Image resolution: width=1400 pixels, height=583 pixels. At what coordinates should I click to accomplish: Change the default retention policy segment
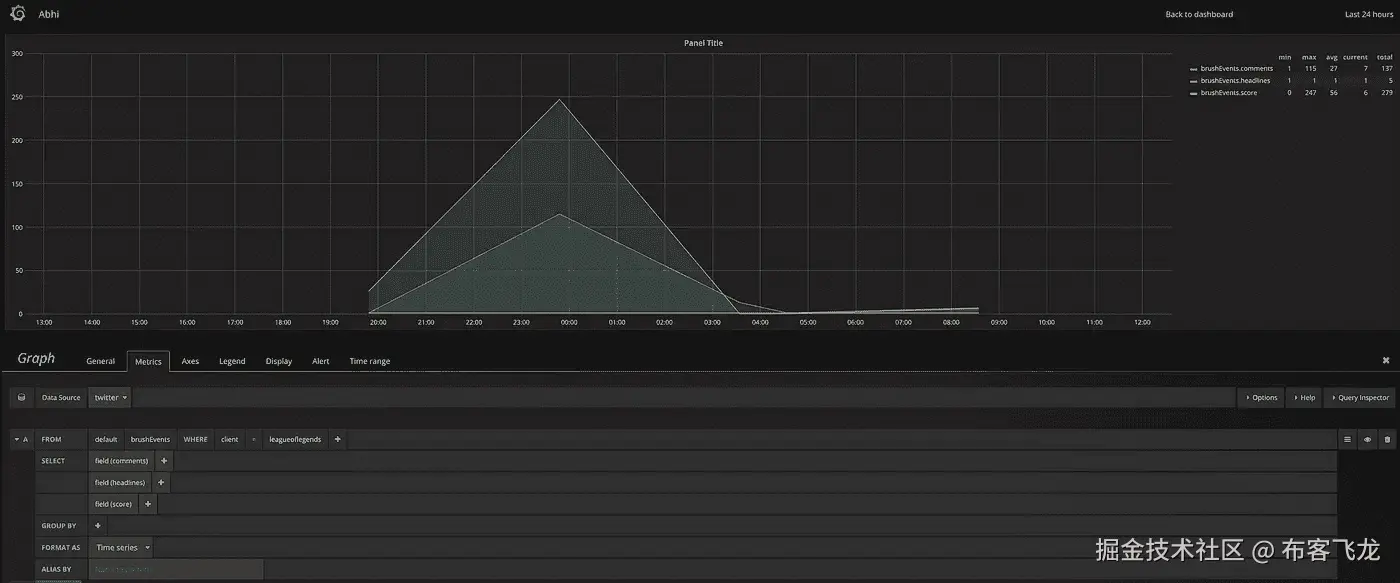(x=106, y=439)
